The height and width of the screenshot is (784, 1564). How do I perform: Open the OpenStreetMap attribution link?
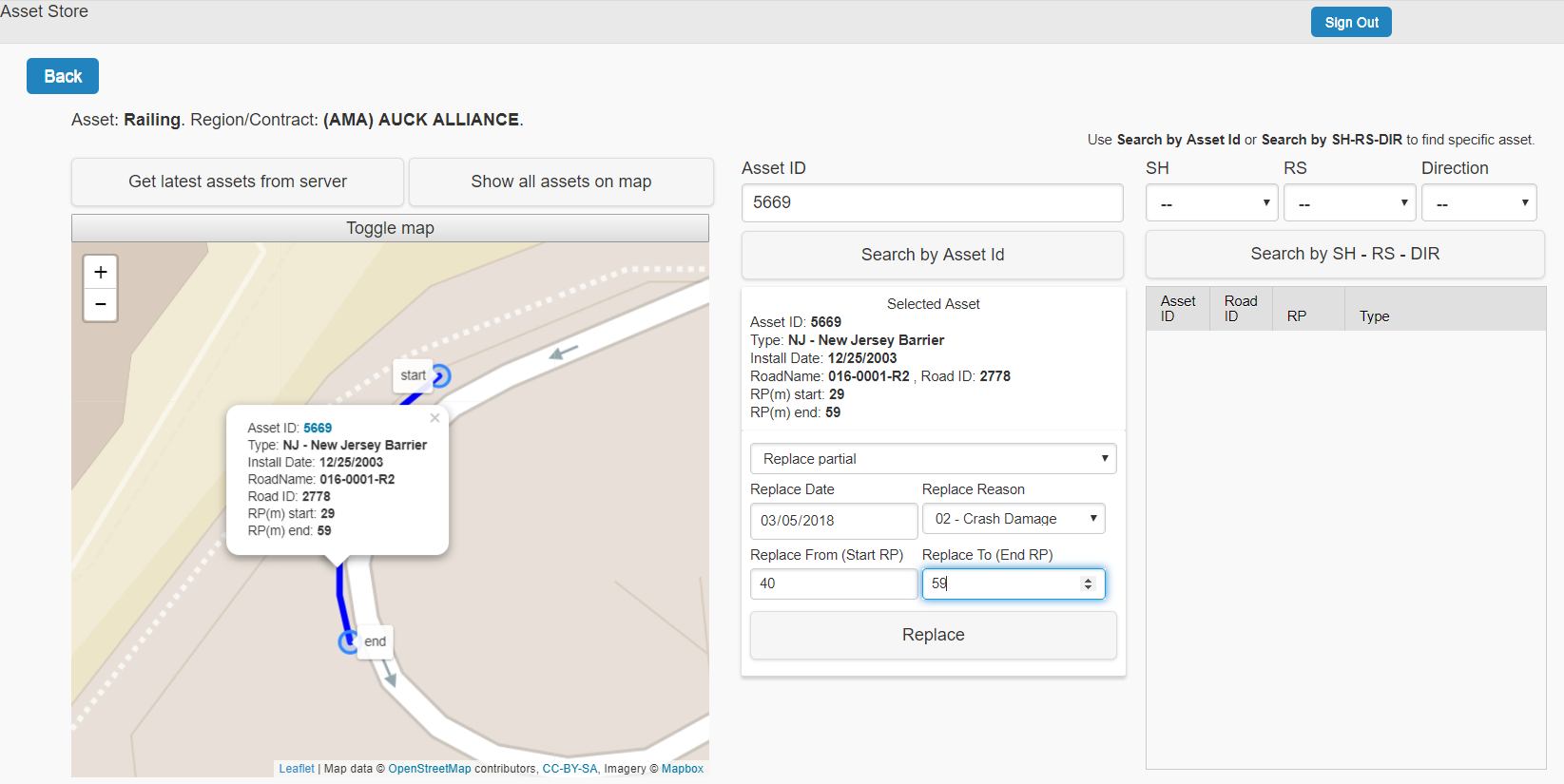tap(429, 769)
